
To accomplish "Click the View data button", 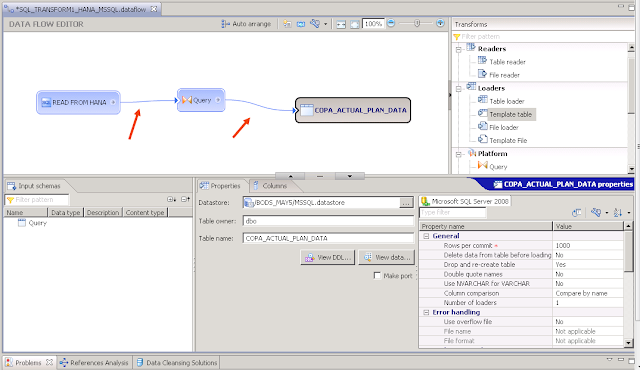I will pos(386,257).
